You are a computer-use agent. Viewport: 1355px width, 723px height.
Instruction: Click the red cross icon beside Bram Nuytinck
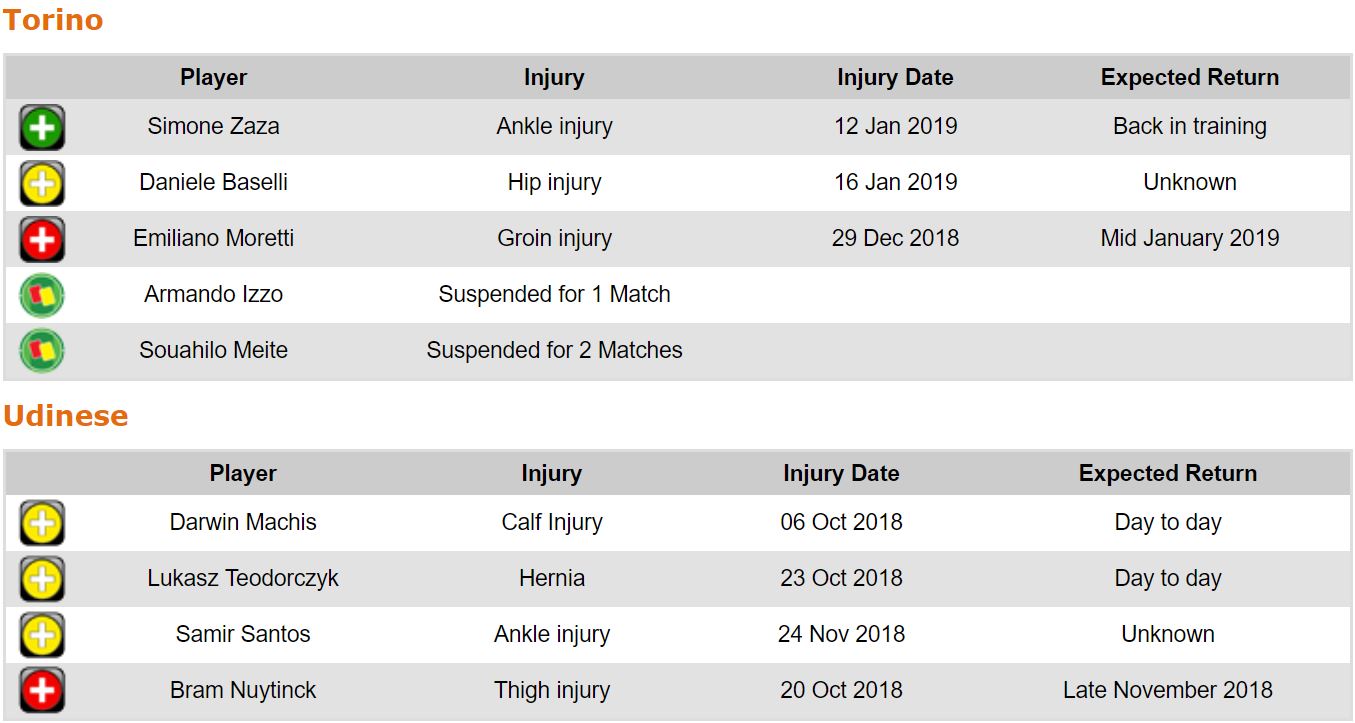click(x=42, y=691)
